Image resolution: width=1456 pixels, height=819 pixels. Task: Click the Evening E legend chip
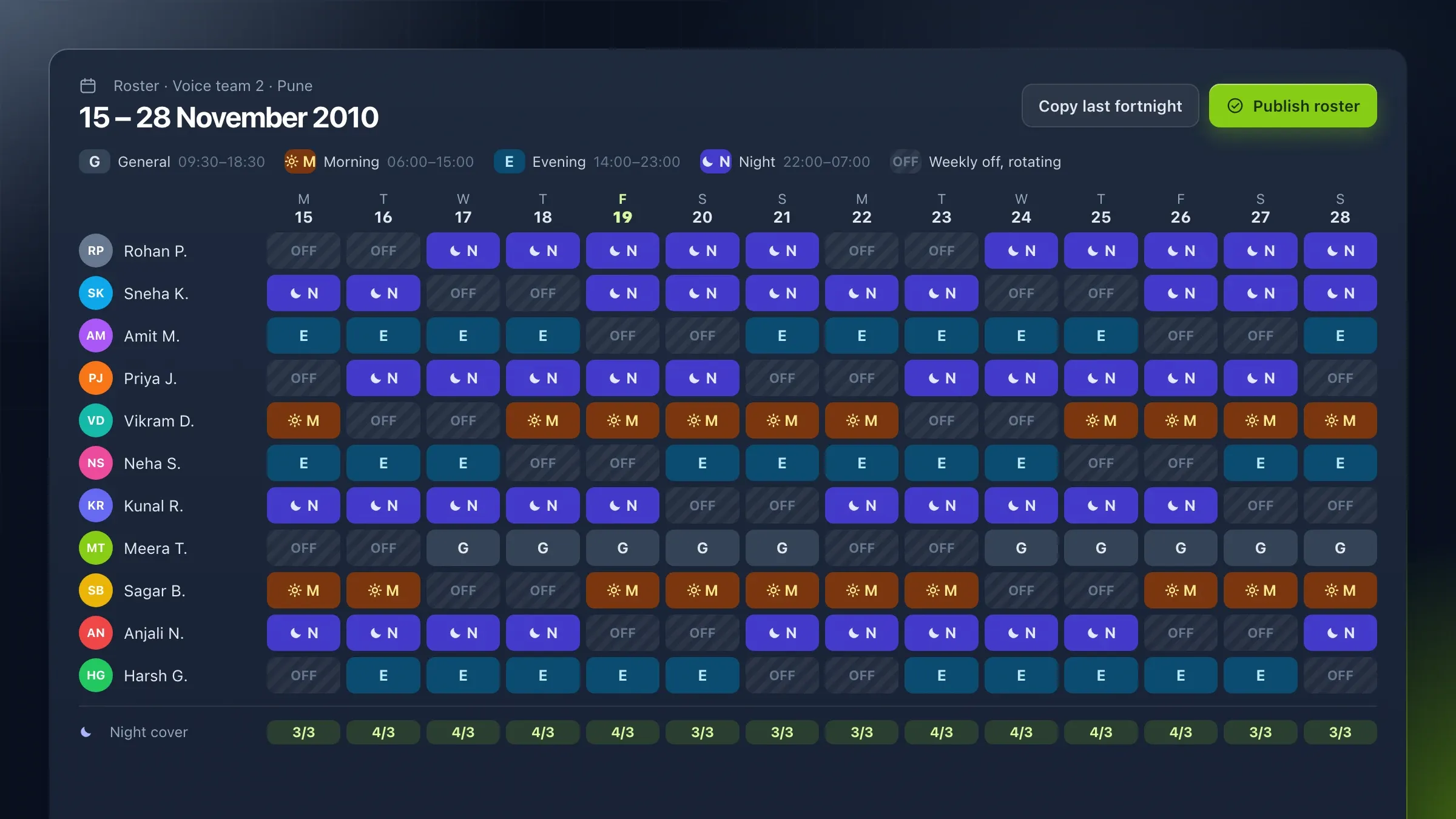click(x=509, y=161)
